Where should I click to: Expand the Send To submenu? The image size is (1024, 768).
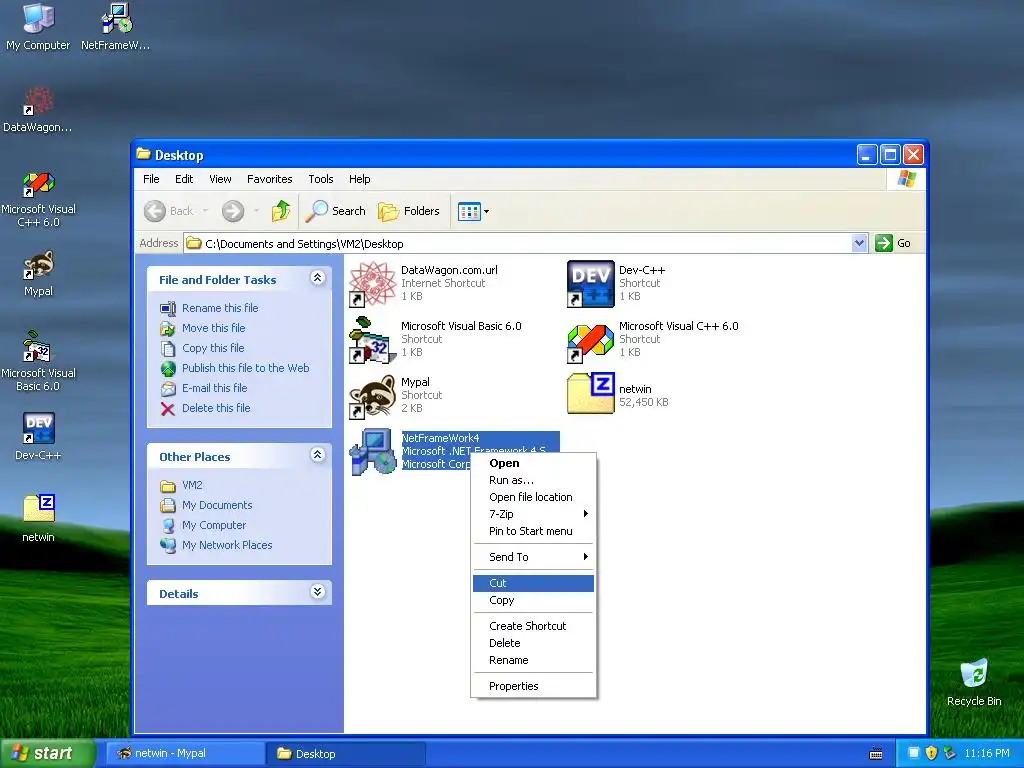coord(533,557)
